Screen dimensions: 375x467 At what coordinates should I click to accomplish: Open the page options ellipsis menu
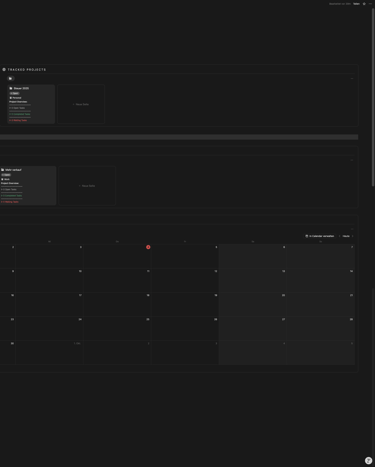[x=370, y=4]
